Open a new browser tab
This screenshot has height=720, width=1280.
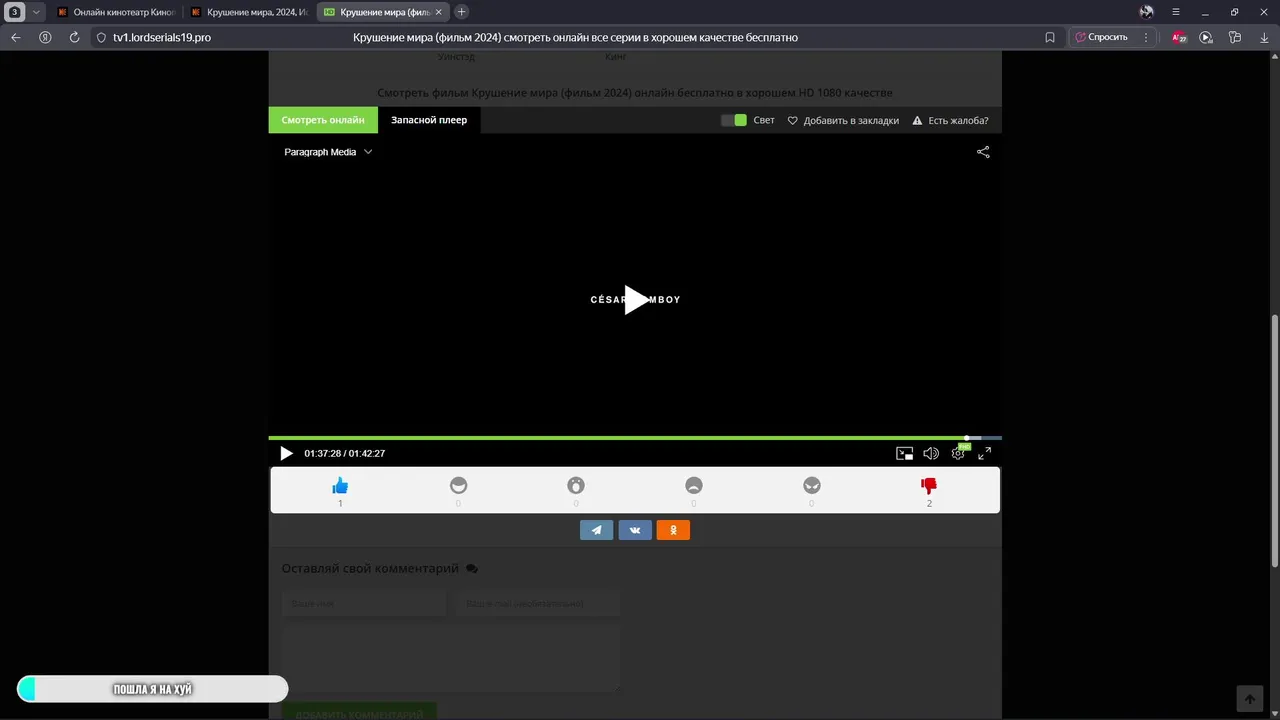(x=461, y=12)
